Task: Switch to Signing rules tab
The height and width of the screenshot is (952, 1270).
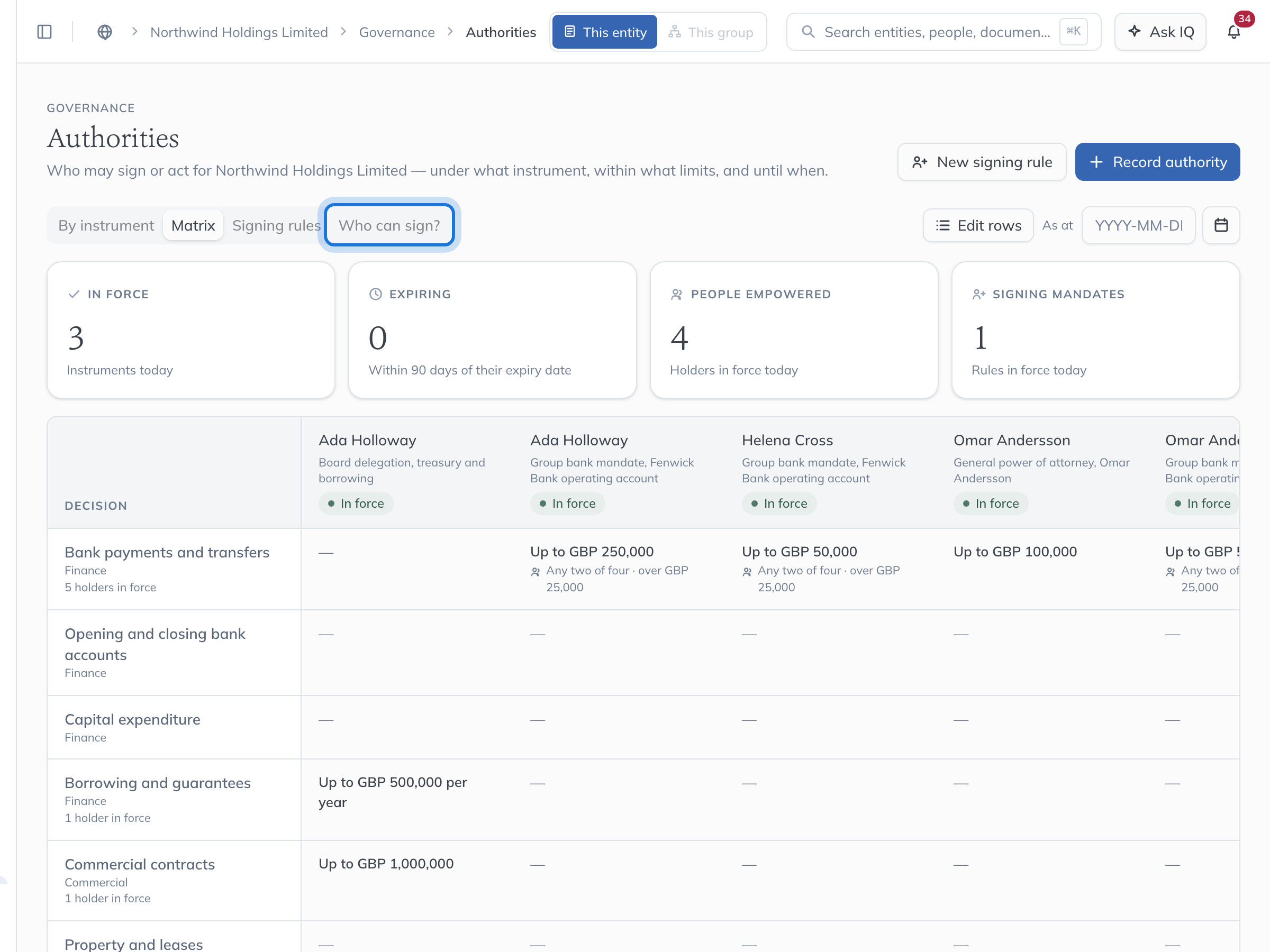Action: (x=276, y=225)
